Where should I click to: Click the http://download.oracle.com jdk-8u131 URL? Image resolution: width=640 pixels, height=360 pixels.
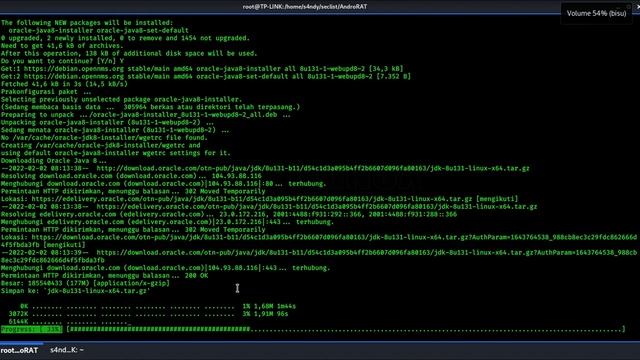tap(313, 168)
